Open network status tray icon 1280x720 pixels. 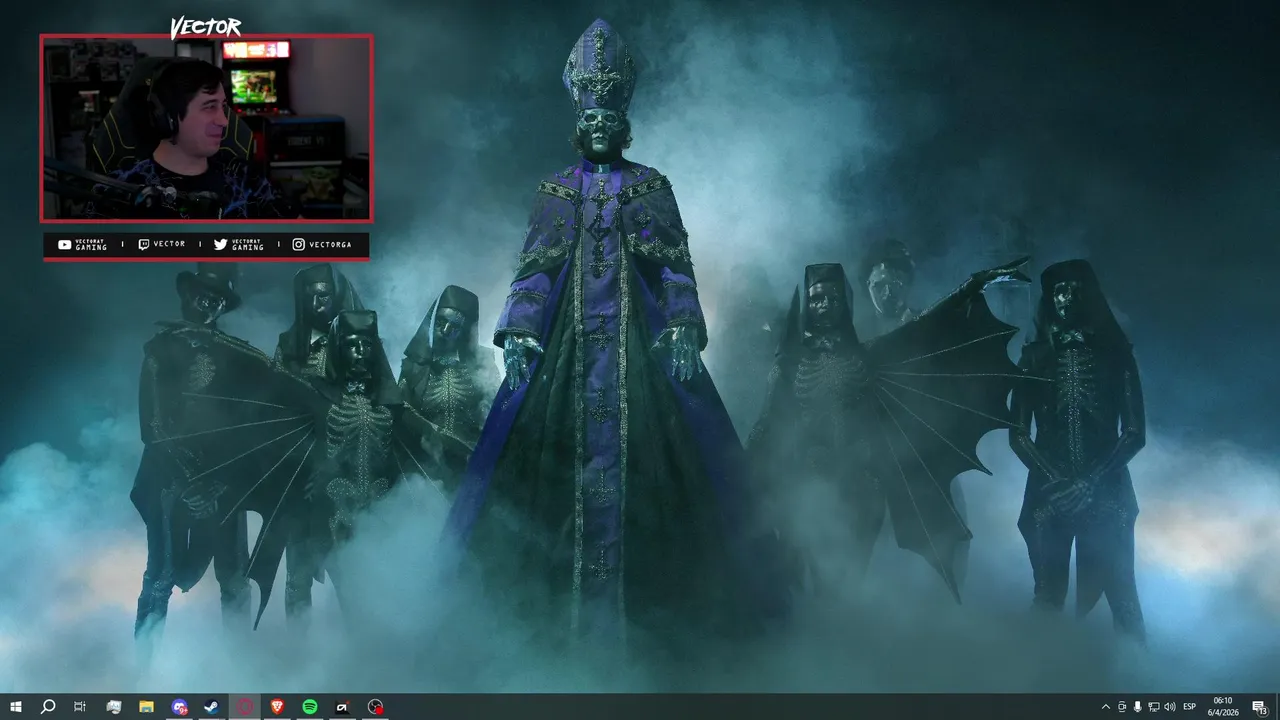[x=1154, y=707]
